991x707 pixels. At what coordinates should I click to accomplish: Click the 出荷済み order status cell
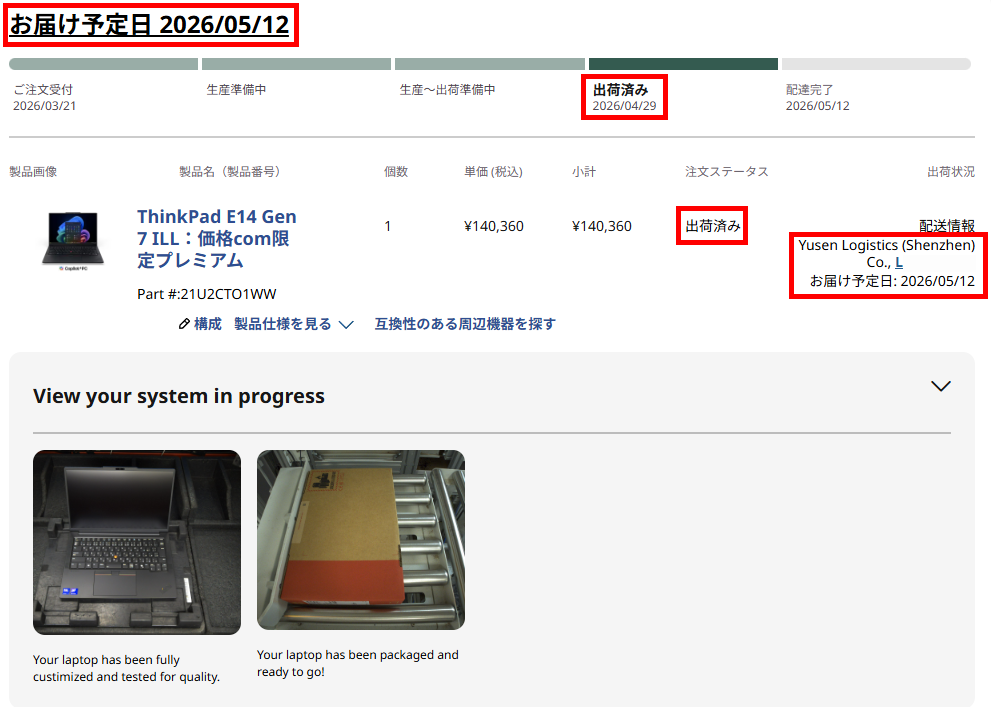(713, 226)
